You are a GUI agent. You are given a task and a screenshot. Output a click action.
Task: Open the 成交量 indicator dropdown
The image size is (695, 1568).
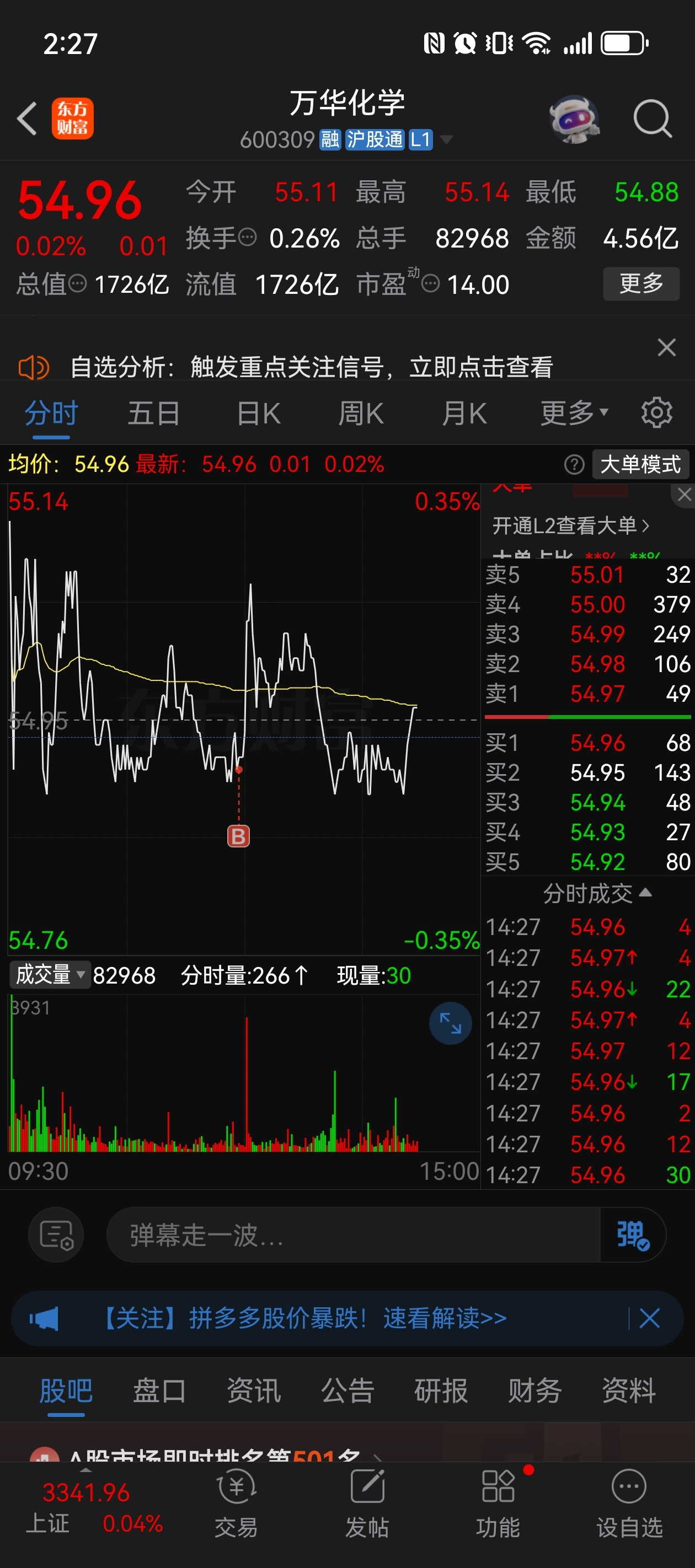click(50, 975)
